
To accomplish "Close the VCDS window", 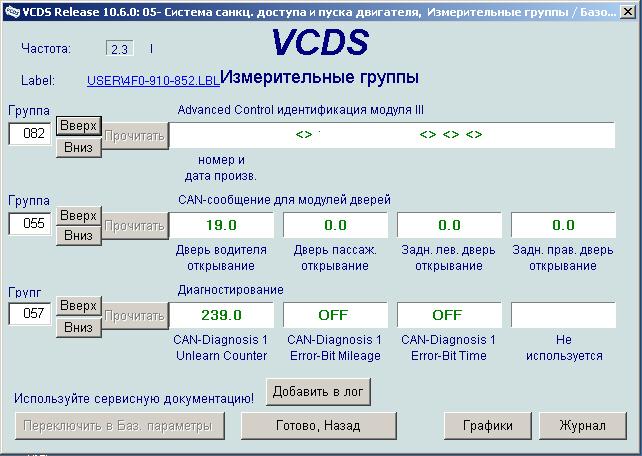I will click(627, 11).
